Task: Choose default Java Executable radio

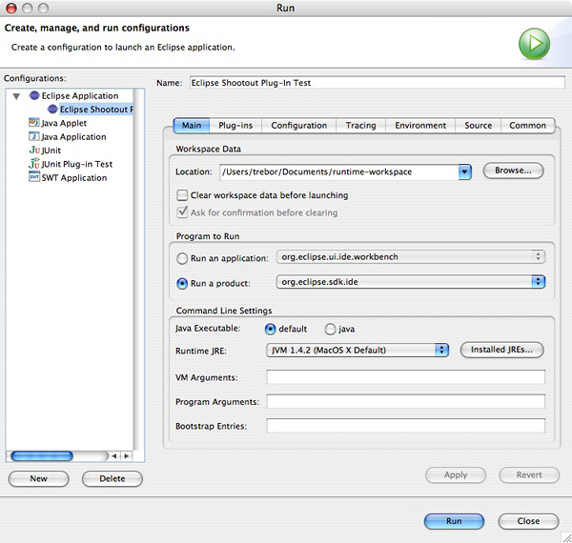Action: (270, 329)
